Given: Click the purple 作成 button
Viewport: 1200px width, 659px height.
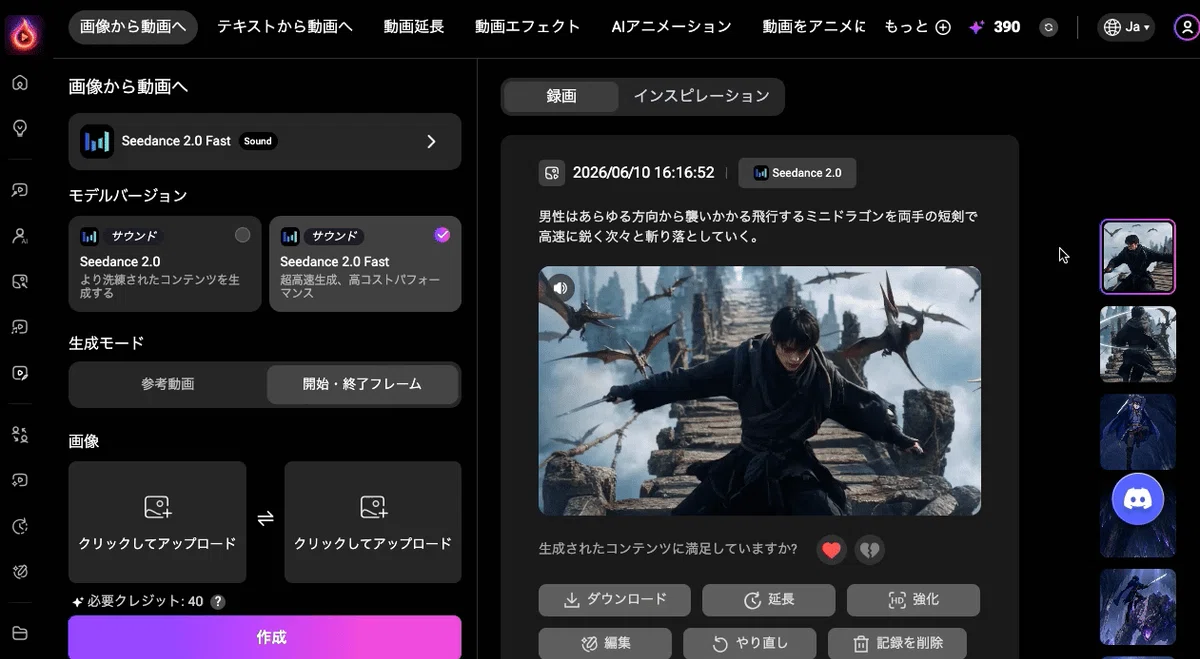Looking at the screenshot, I should [265, 637].
